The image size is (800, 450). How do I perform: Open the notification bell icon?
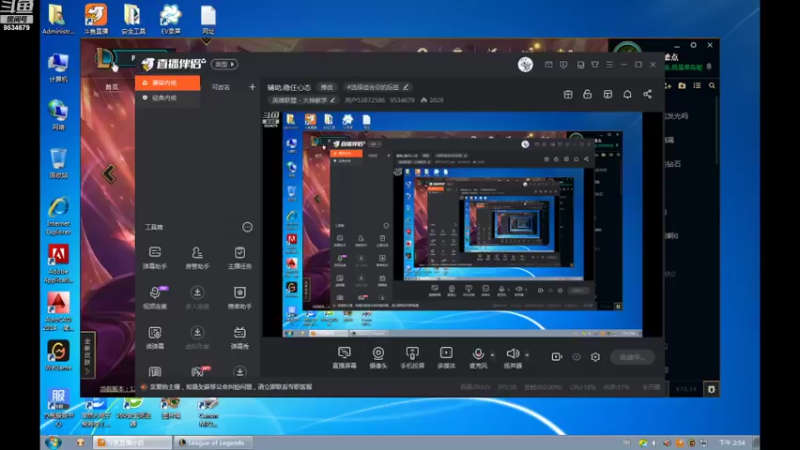627,94
